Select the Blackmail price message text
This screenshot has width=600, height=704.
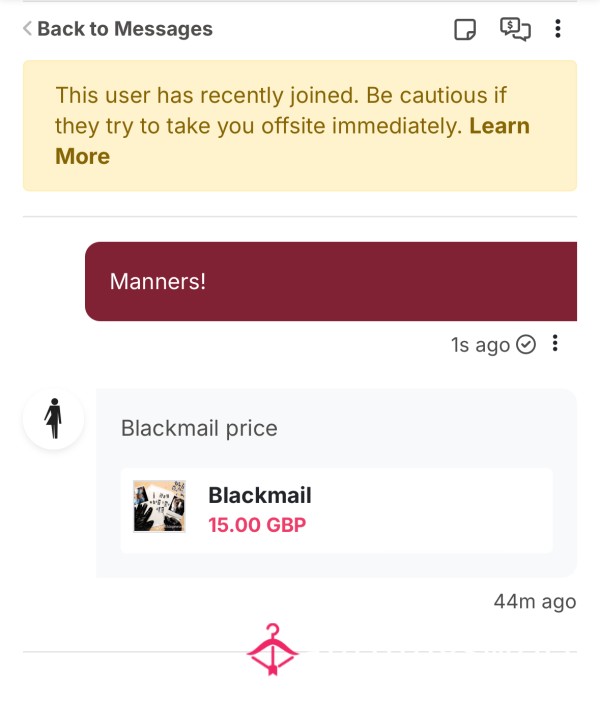[199, 428]
